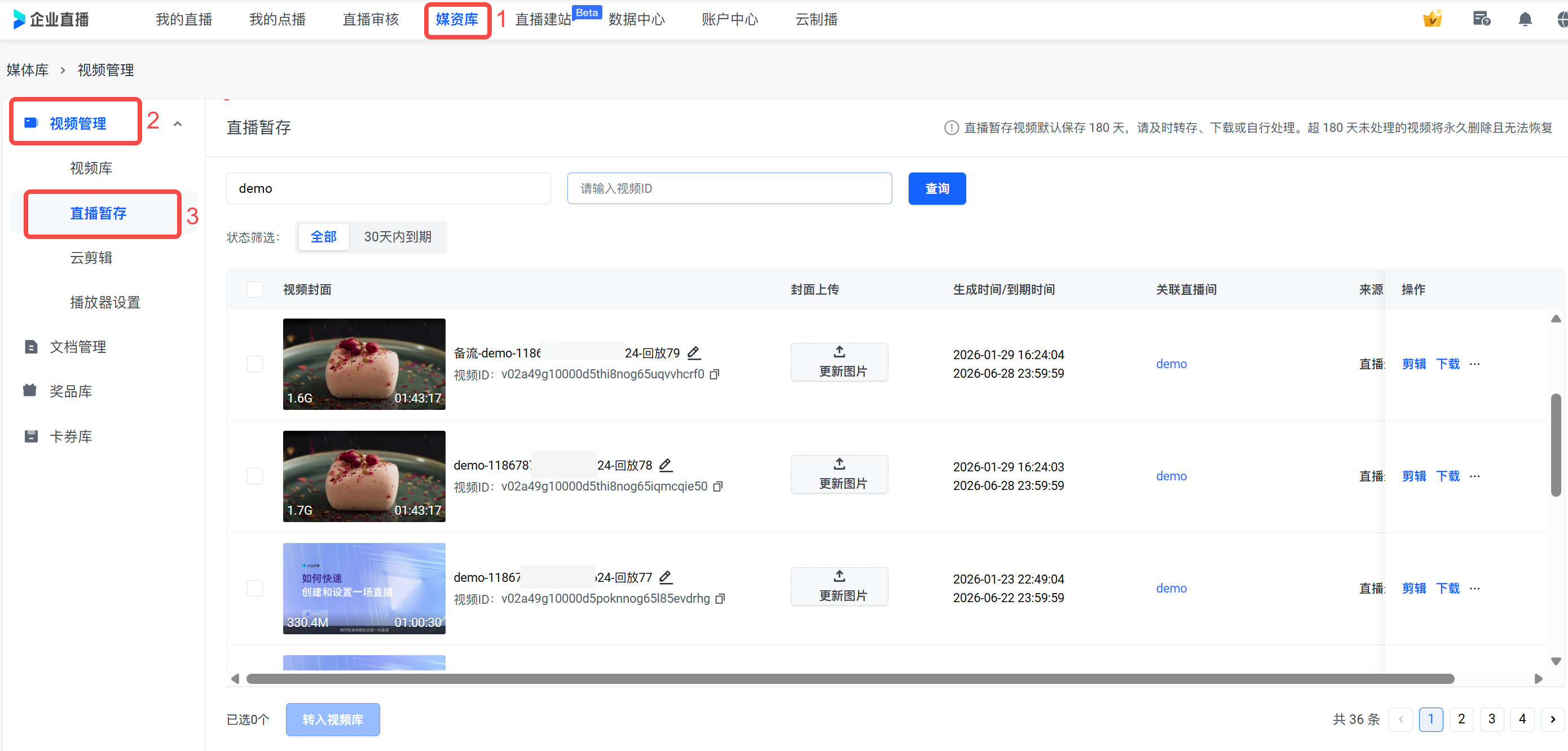
Task: Open more actions for 回放79 row
Action: (1474, 364)
